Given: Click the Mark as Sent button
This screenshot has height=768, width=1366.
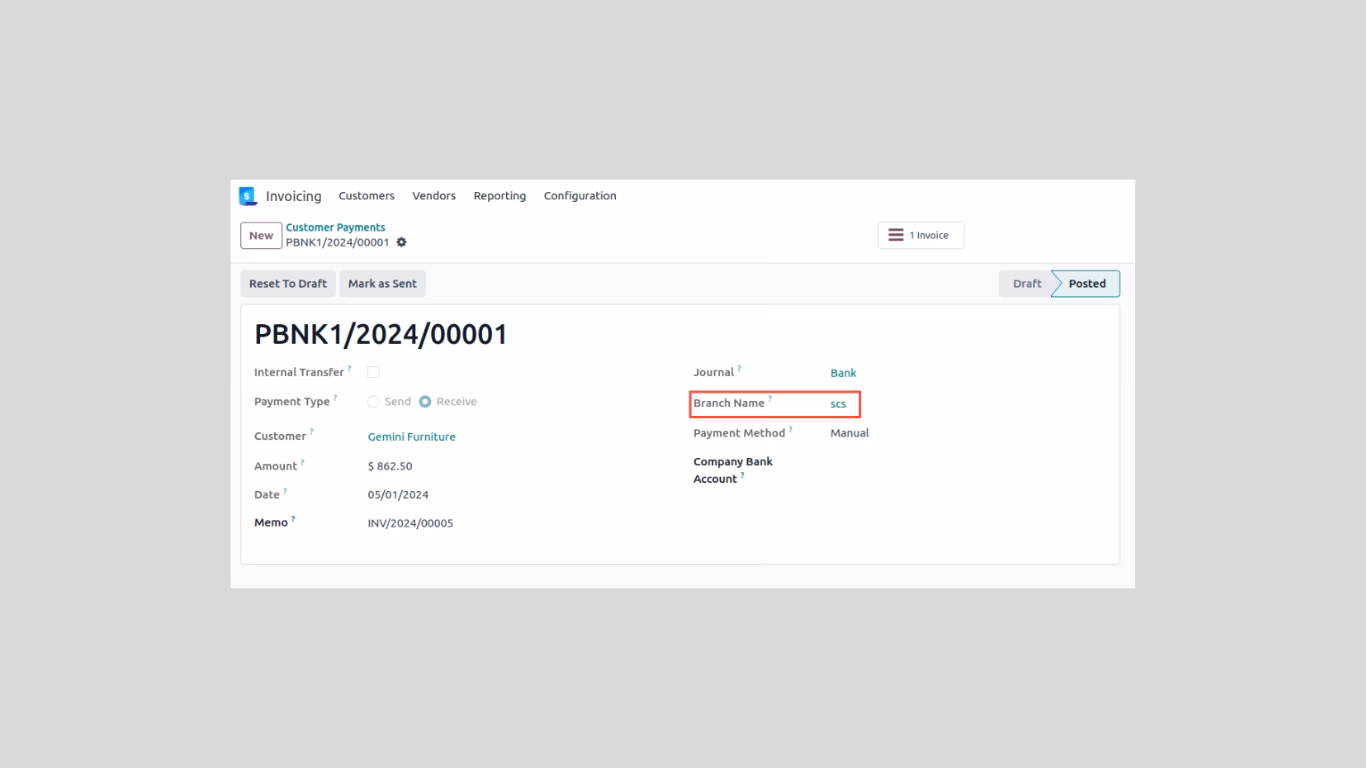Looking at the screenshot, I should [x=382, y=284].
